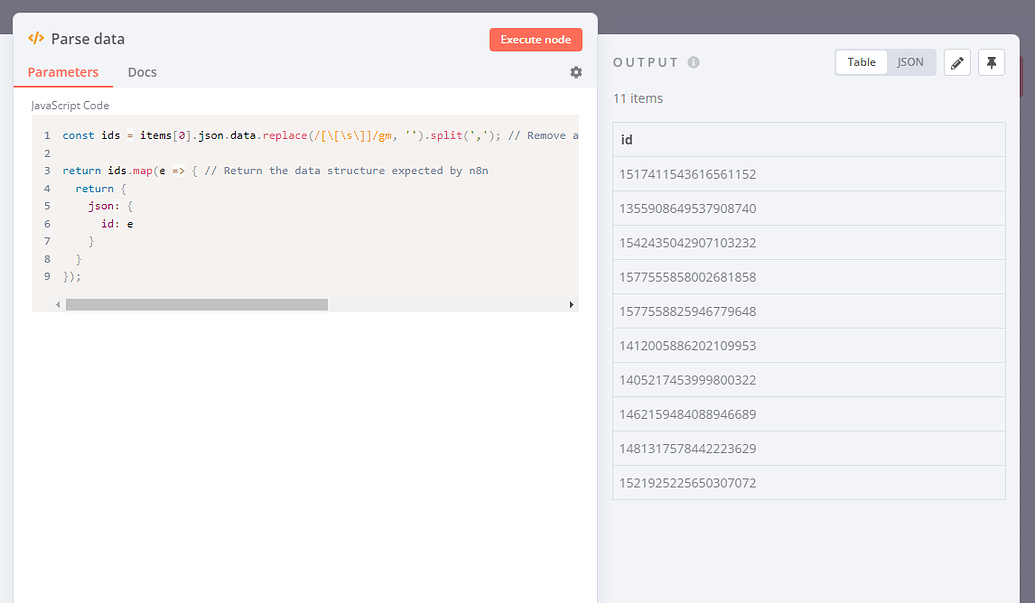Viewport: 1035px width, 603px height.
Task: Click the horizontal scrollbar below the code
Action: 195,303
